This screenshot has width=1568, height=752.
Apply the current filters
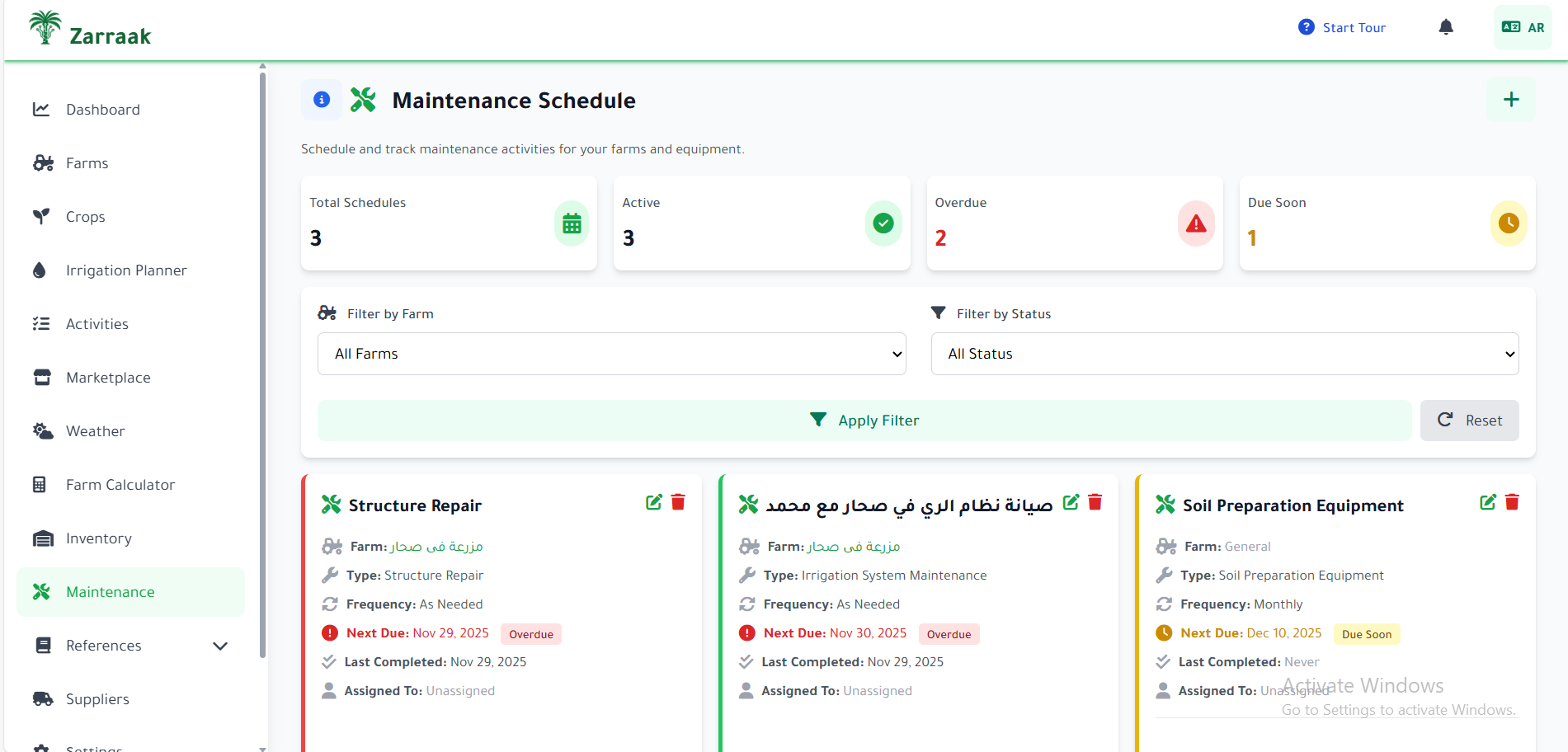[864, 420]
